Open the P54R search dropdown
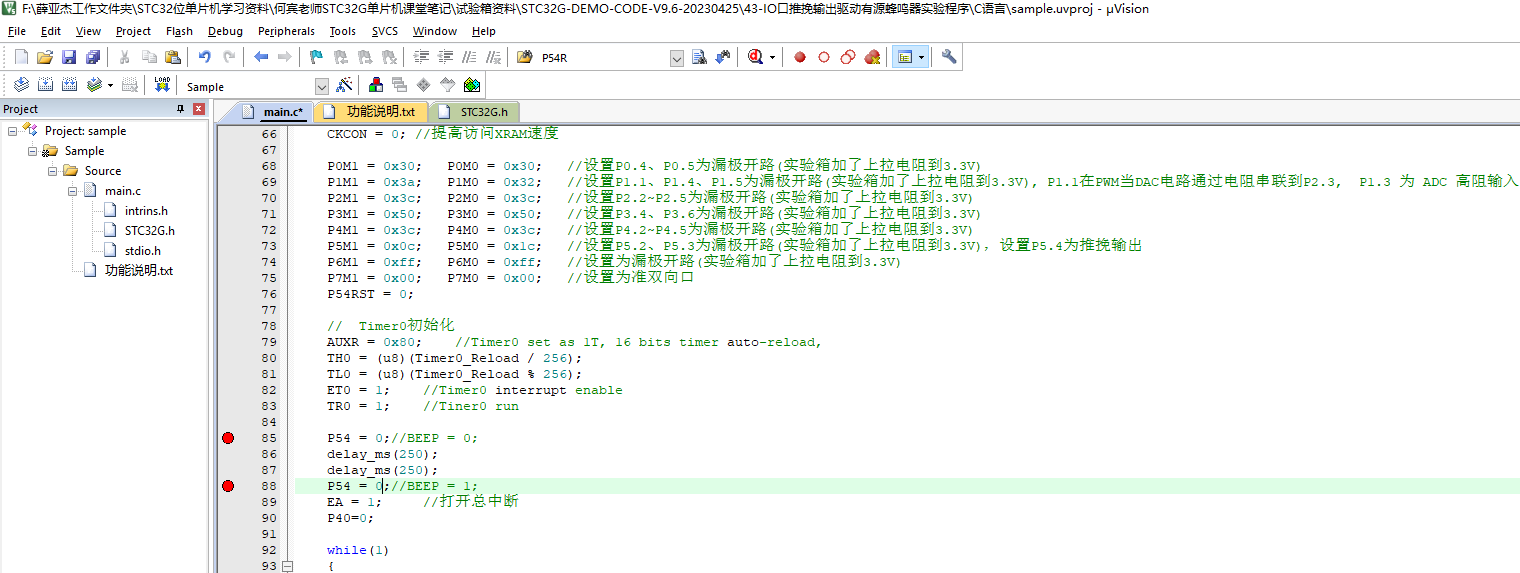1520x573 pixels. 677,58
